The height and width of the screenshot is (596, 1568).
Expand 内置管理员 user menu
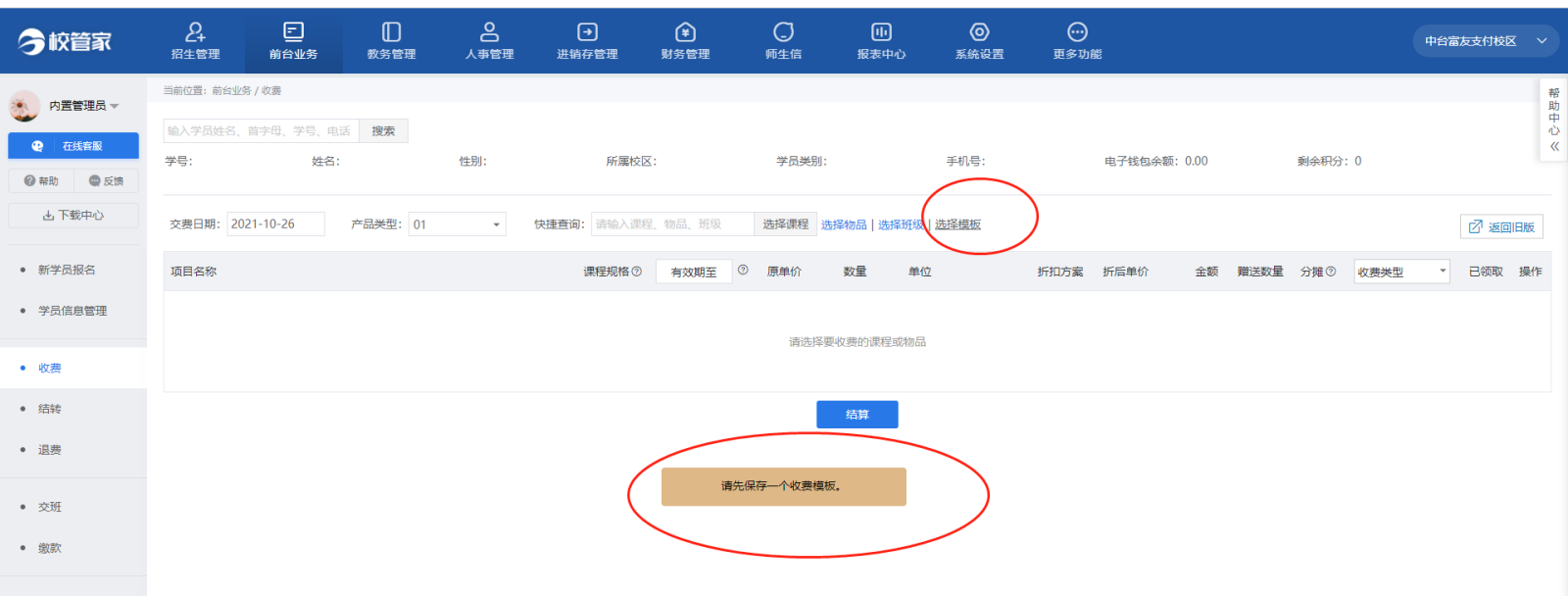(84, 106)
